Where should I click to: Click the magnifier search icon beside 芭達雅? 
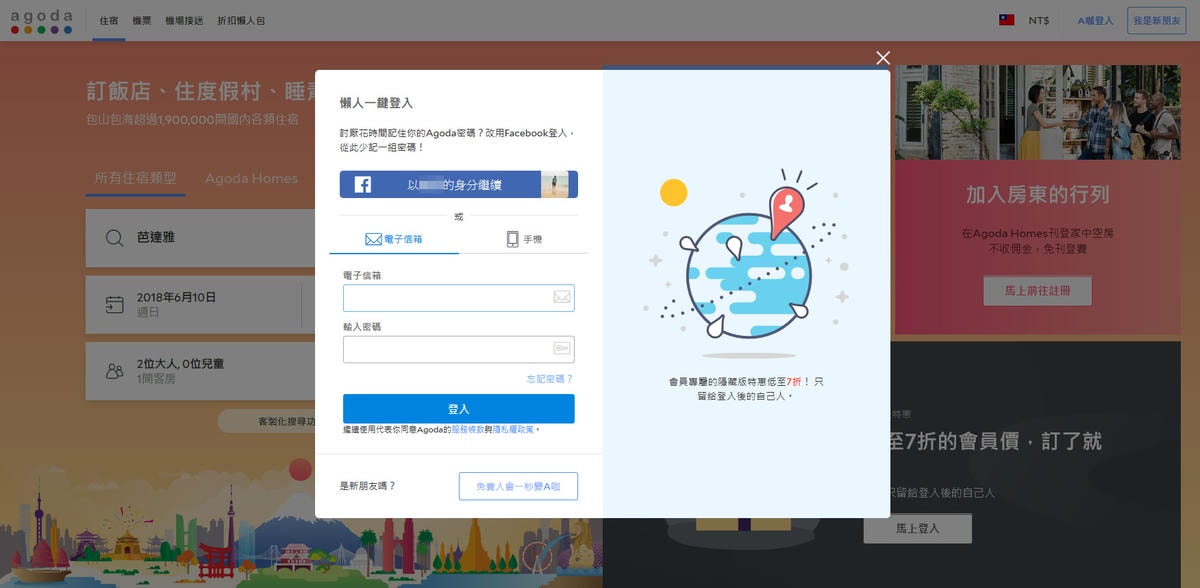[x=115, y=237]
